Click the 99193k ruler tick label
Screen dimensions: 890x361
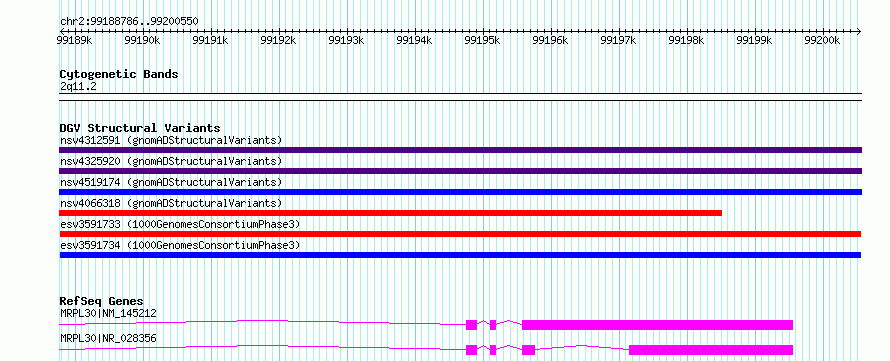[x=346, y=40]
